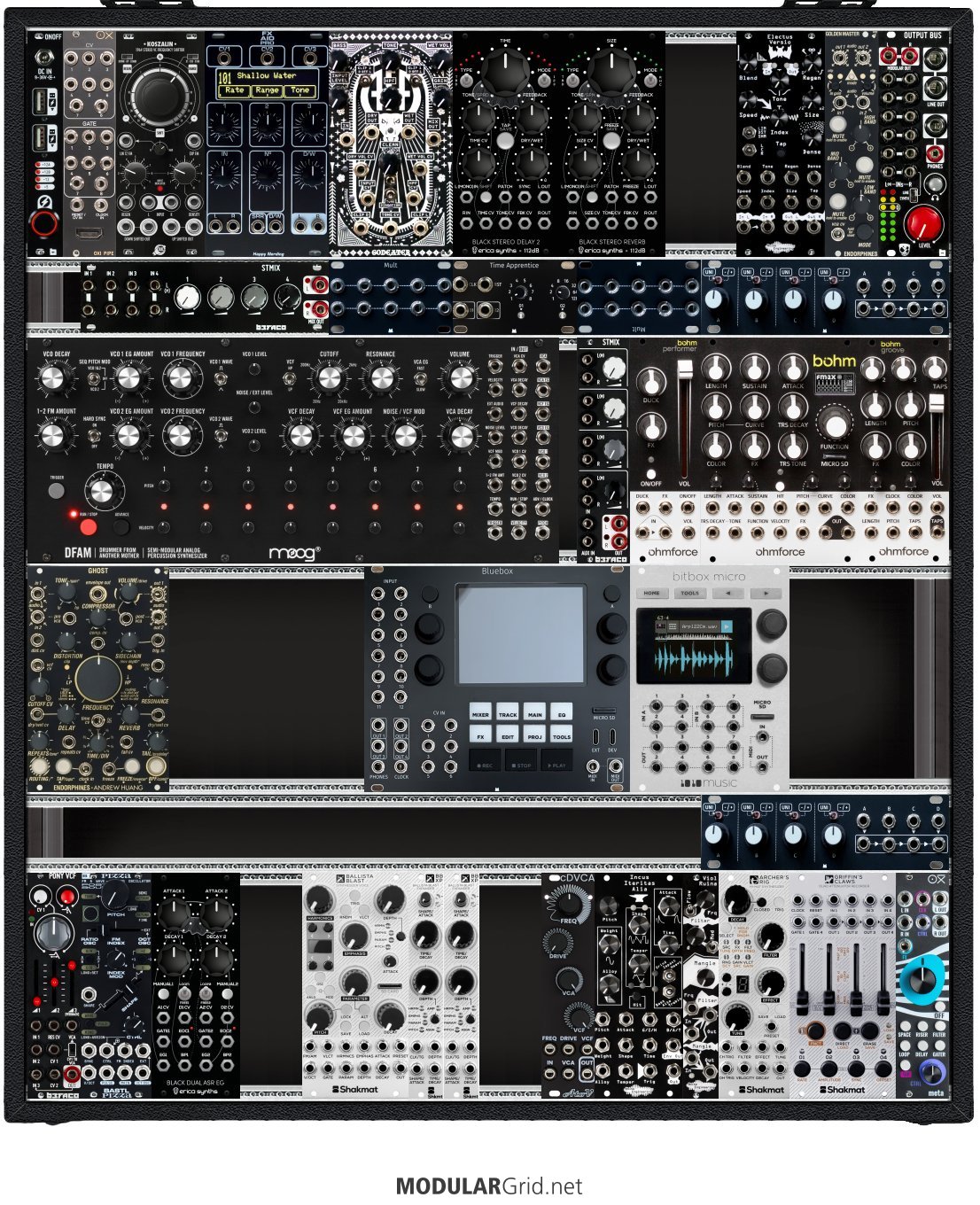Click the DFAM TEMPO knob

(105, 489)
